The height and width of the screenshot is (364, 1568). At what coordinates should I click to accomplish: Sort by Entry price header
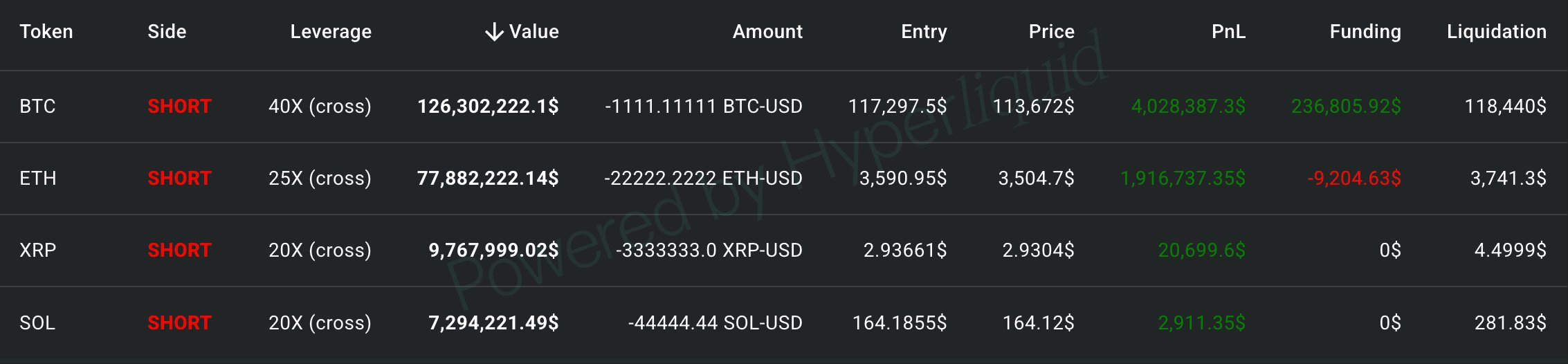(x=924, y=32)
